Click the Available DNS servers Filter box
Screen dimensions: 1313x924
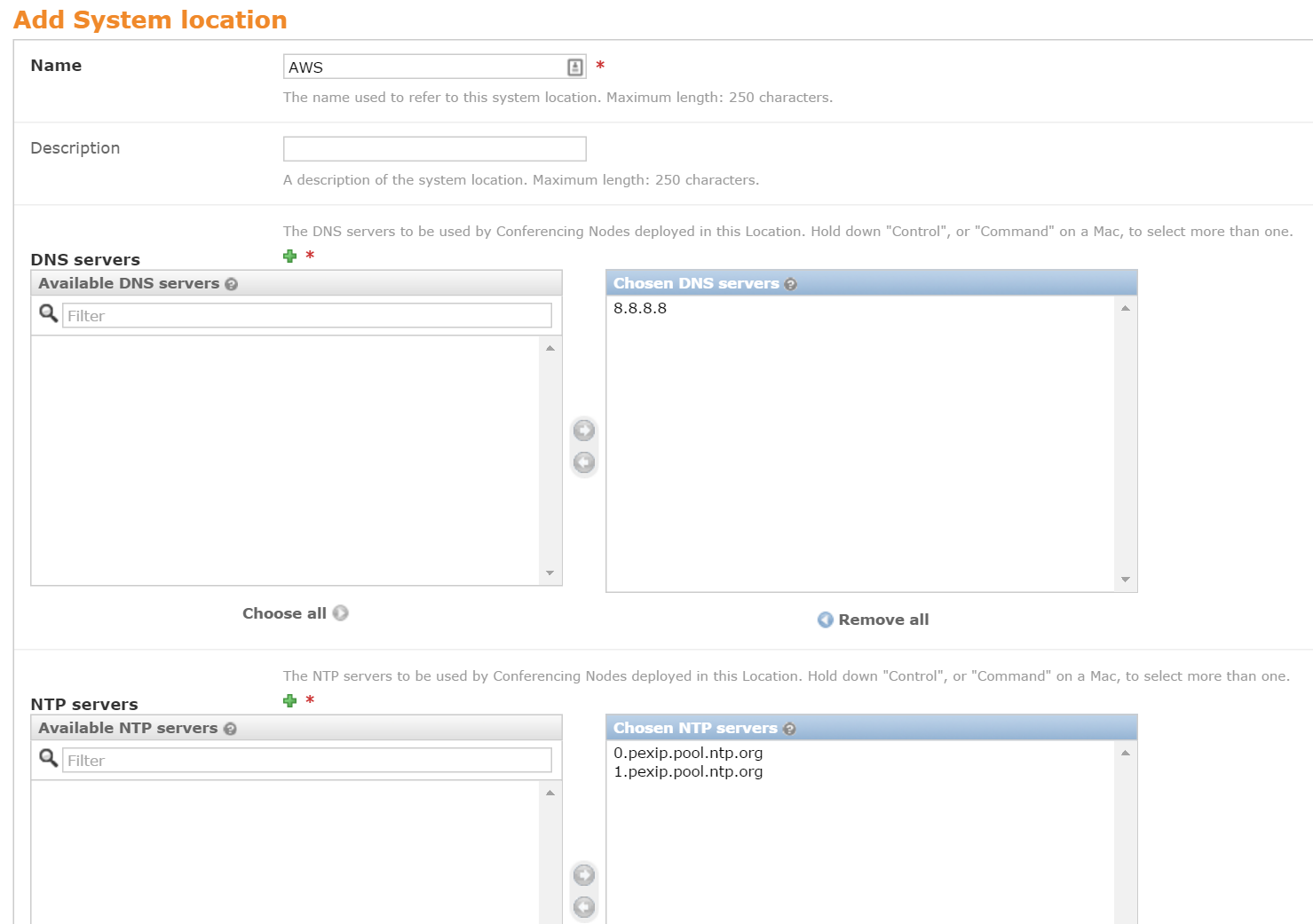click(306, 316)
